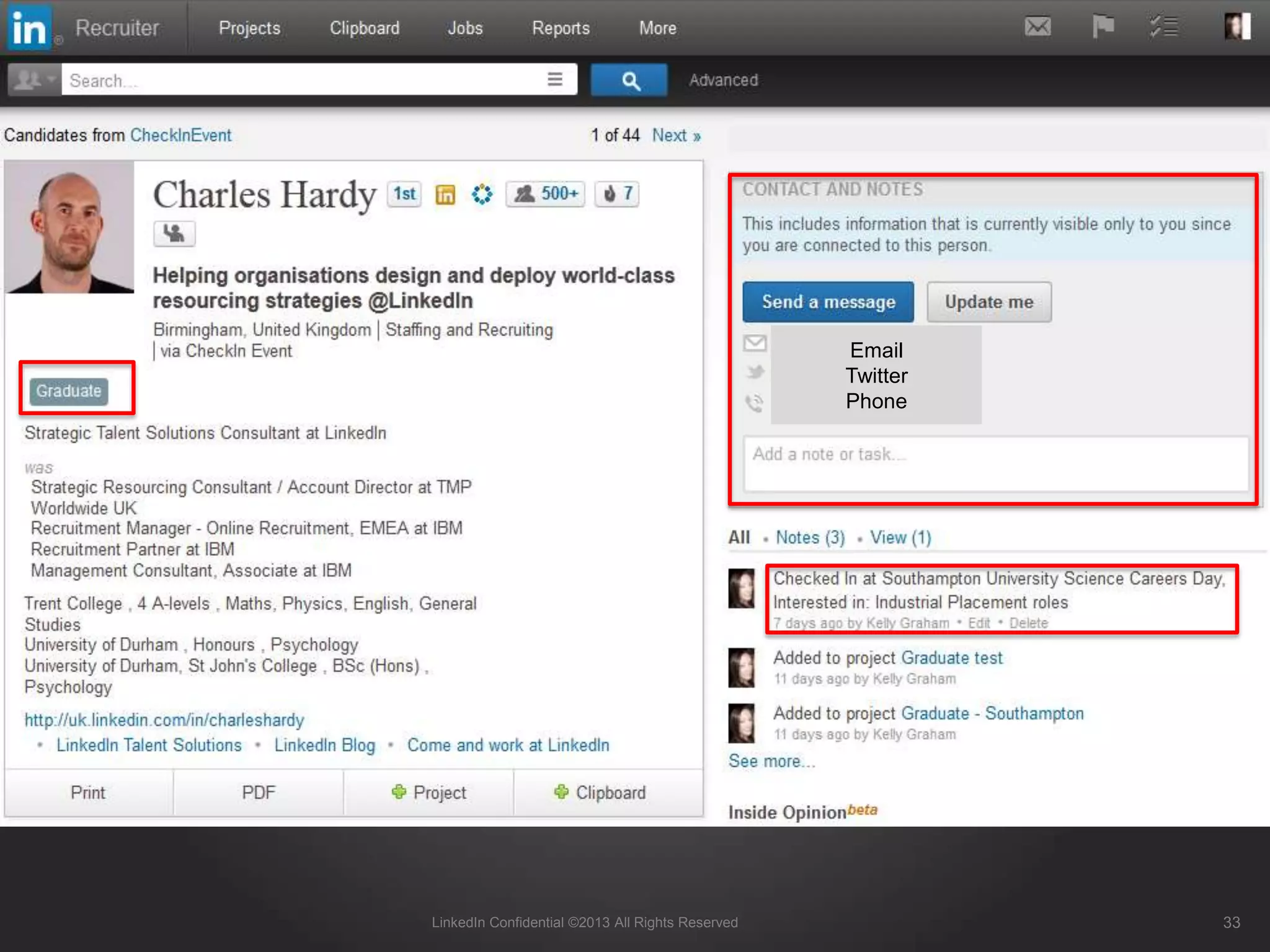The image size is (1270, 952).
Task: Open the Jobs menu
Action: [465, 28]
